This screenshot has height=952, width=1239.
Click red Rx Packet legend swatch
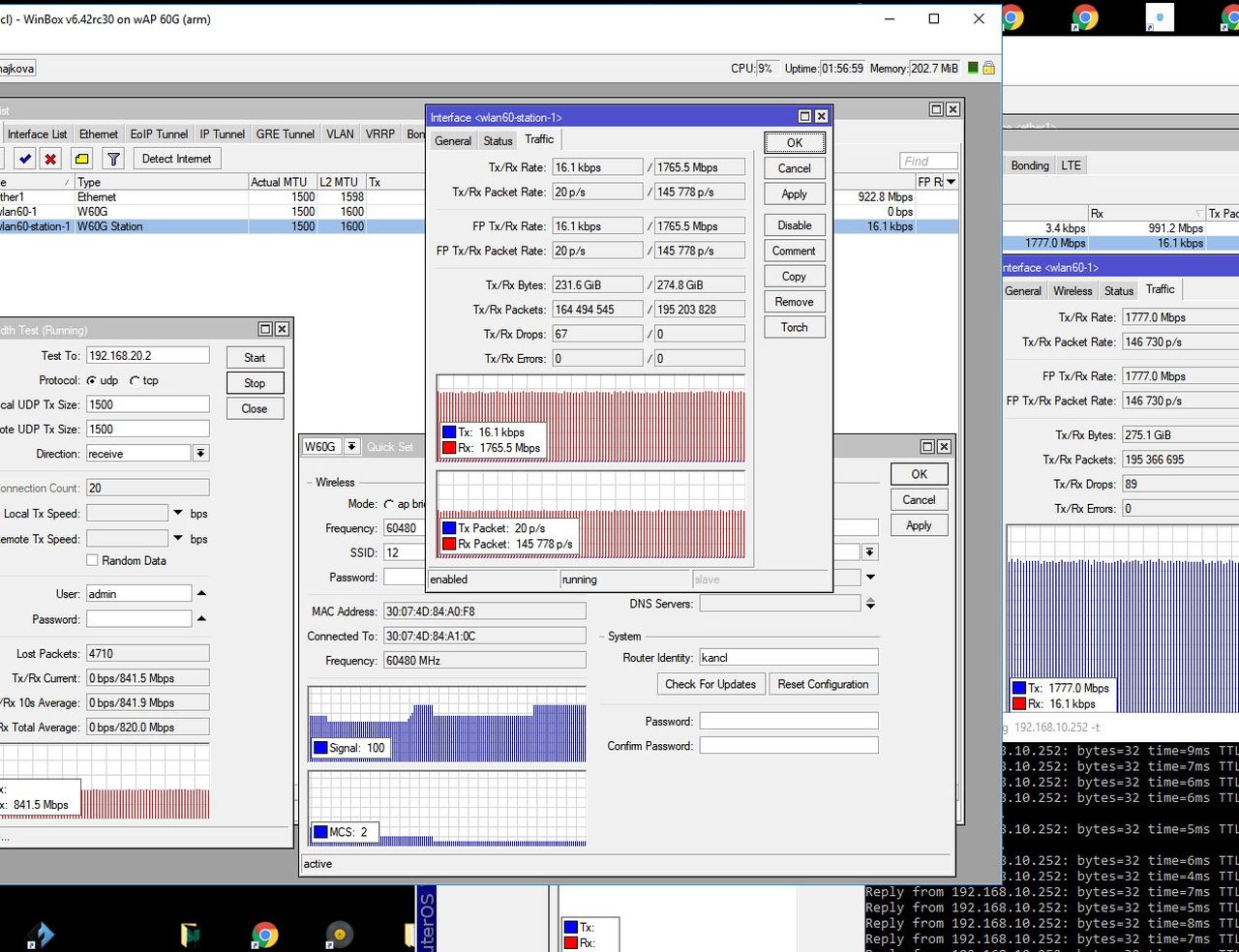(449, 545)
